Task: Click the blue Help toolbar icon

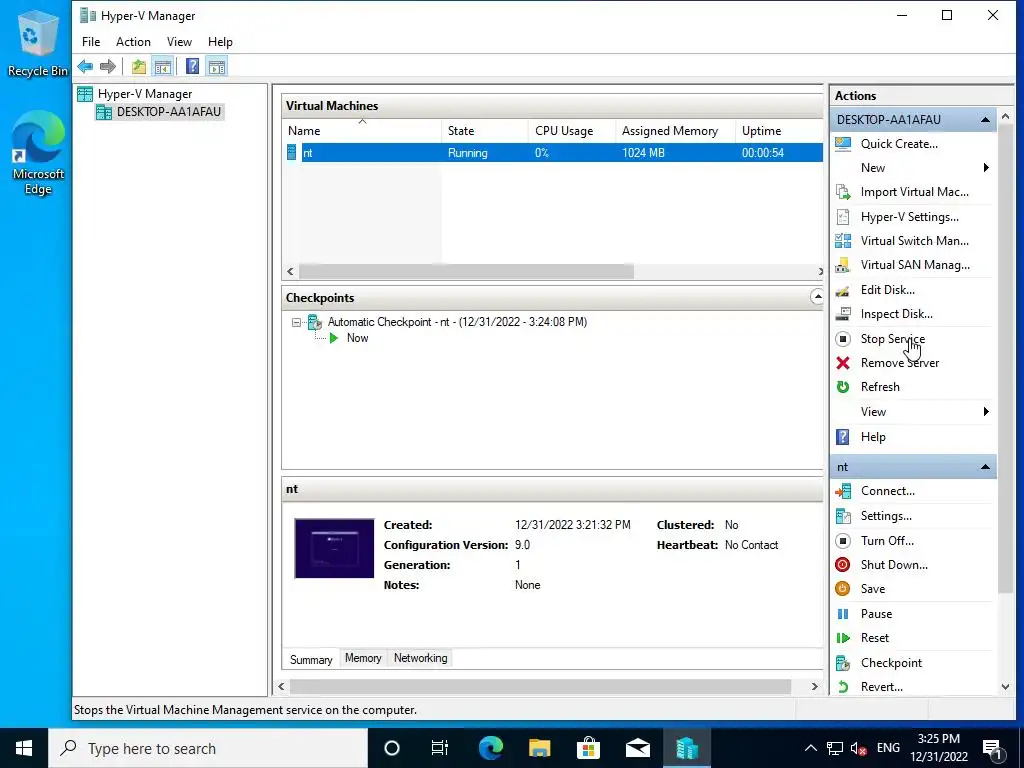Action: 193,66
